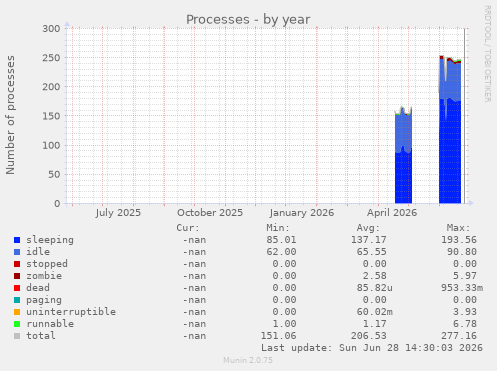The height and width of the screenshot is (371, 497).
Task: Click the zombie avg value 2.58
Action: click(x=375, y=276)
